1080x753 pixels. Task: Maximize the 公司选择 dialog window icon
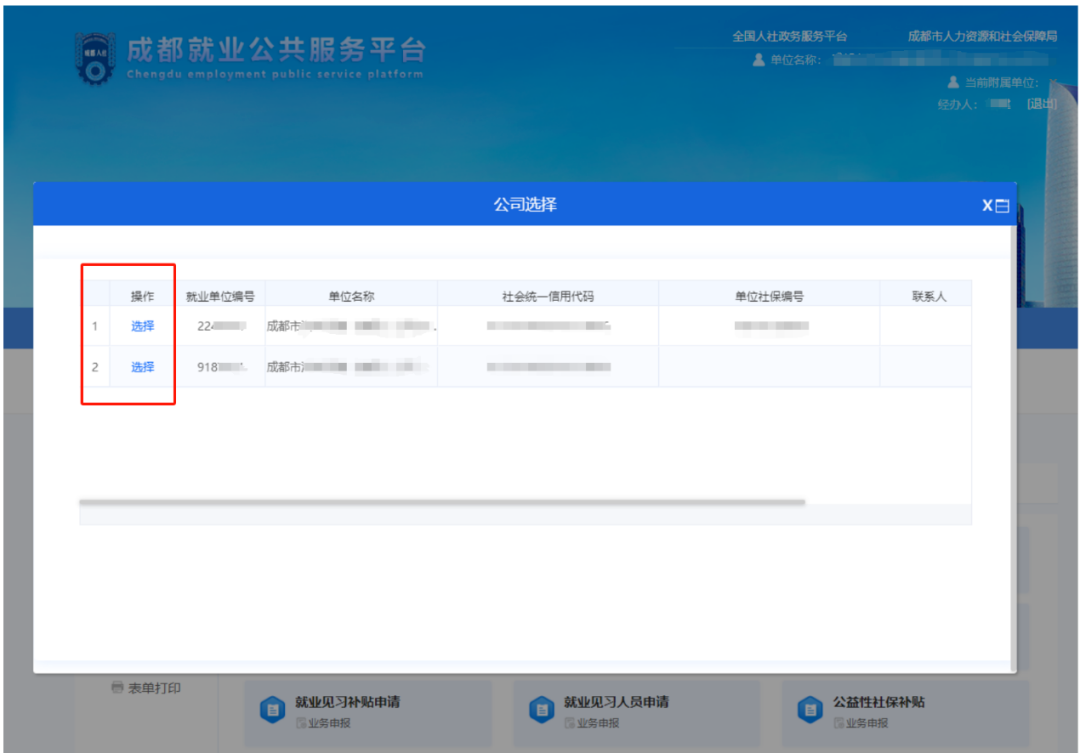tap(1002, 206)
